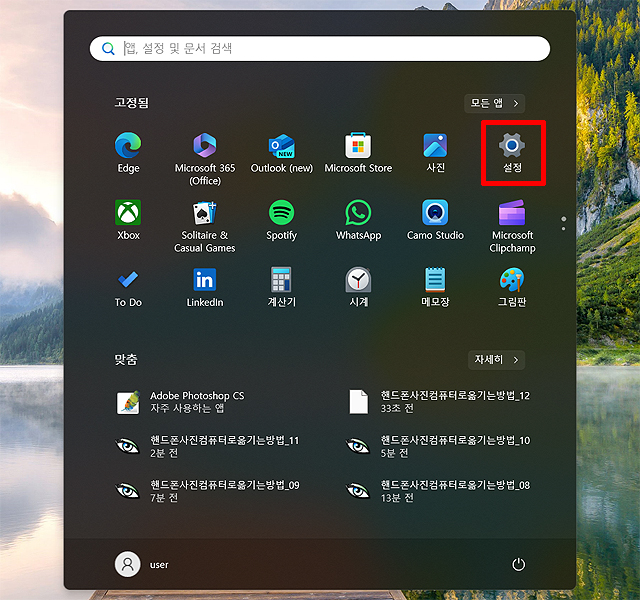This screenshot has width=640, height=600.
Task: Launch LinkedIn
Action: click(205, 287)
